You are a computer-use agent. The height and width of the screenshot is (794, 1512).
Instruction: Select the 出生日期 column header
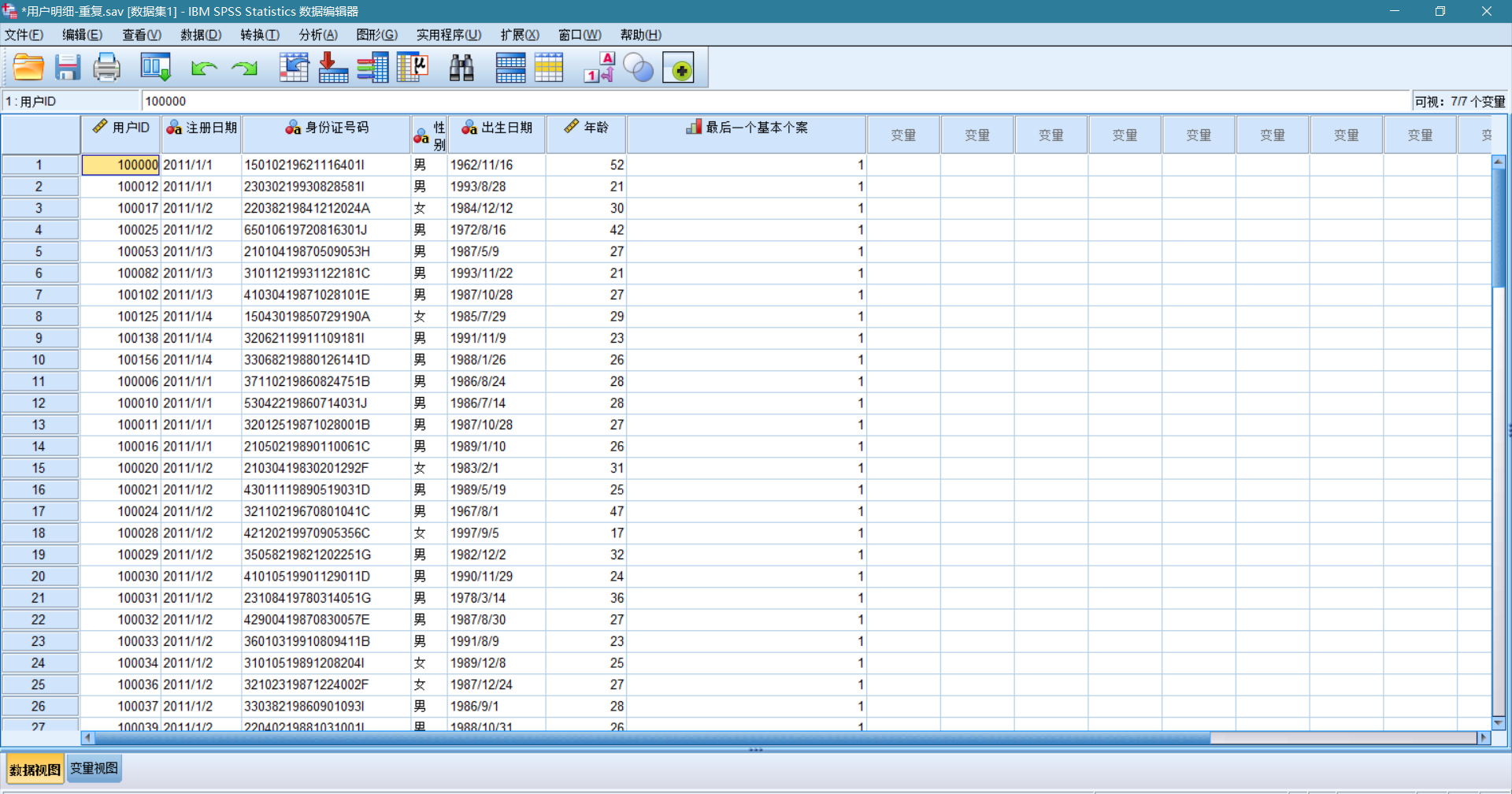(496, 135)
